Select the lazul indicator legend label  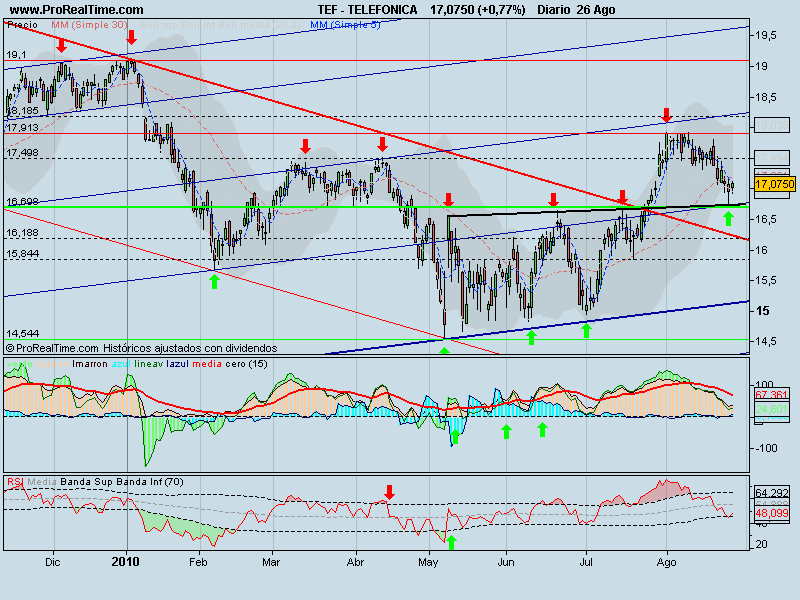[x=178, y=364]
